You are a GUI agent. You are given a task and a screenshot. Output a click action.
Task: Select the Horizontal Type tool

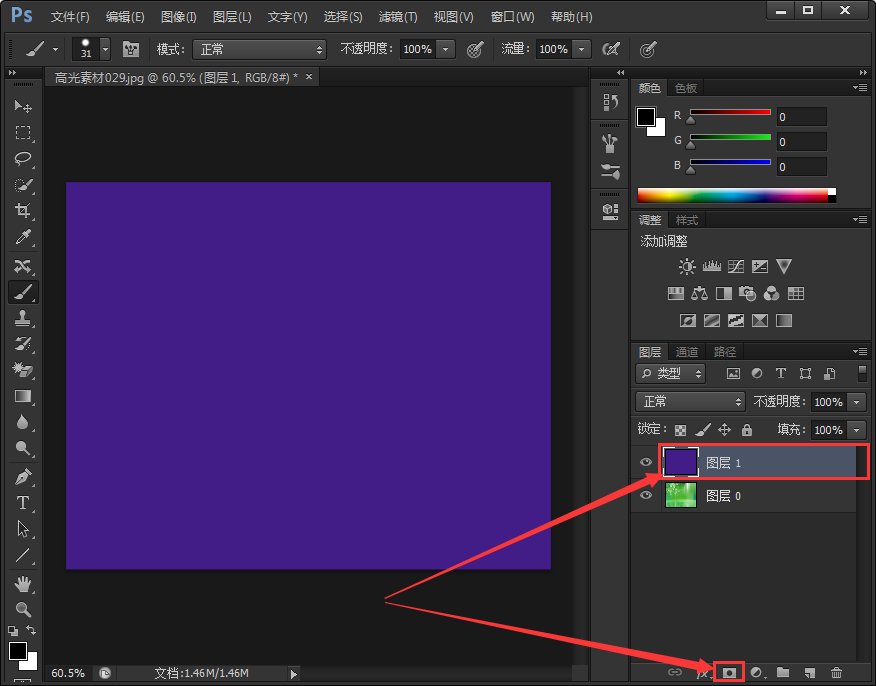(22, 503)
